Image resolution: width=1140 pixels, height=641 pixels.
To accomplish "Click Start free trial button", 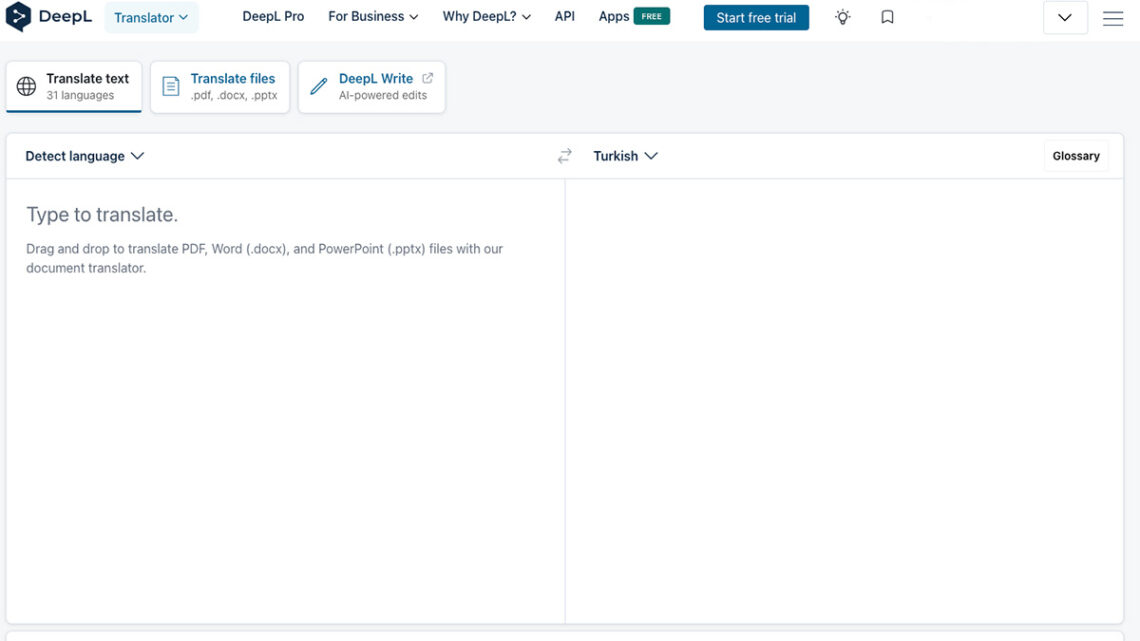I will pos(756,17).
